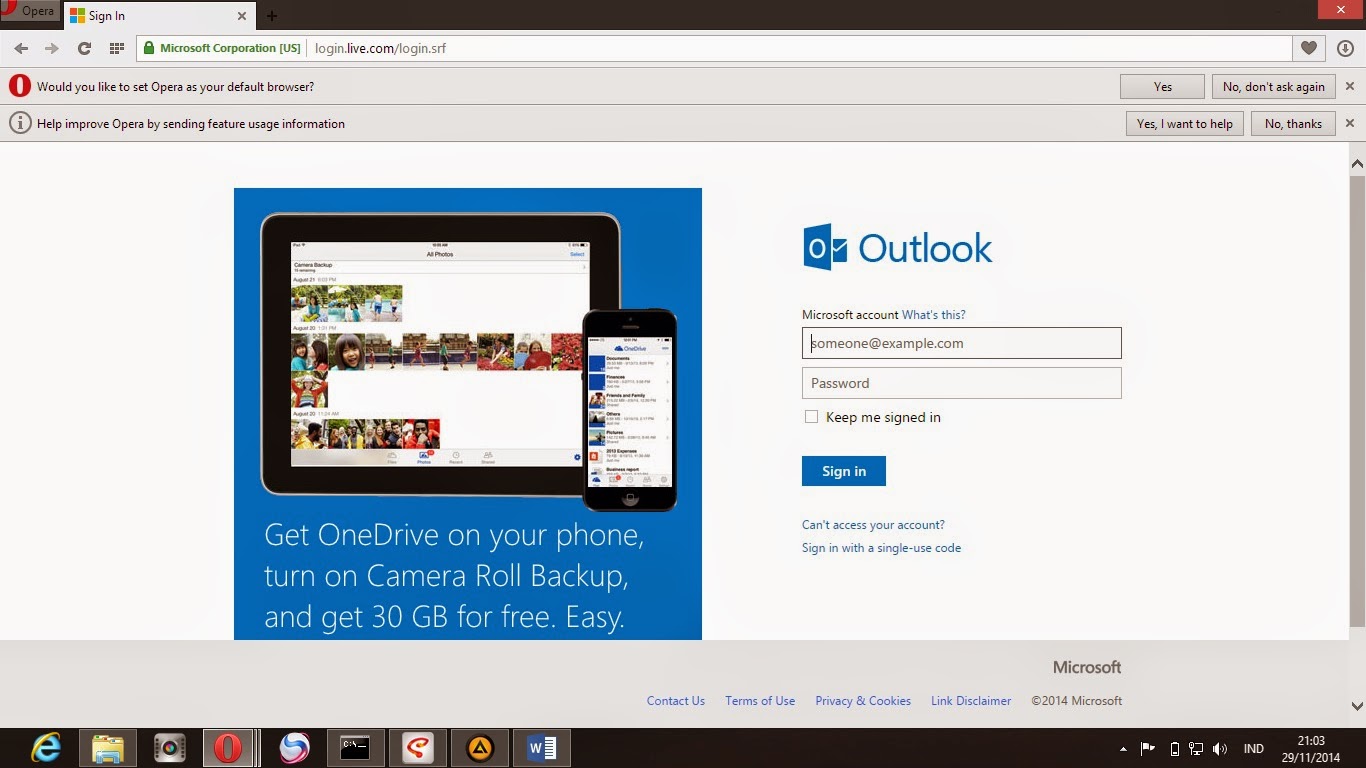The width and height of the screenshot is (1366, 768).
Task: Open the Opera menu
Action: 30,10
